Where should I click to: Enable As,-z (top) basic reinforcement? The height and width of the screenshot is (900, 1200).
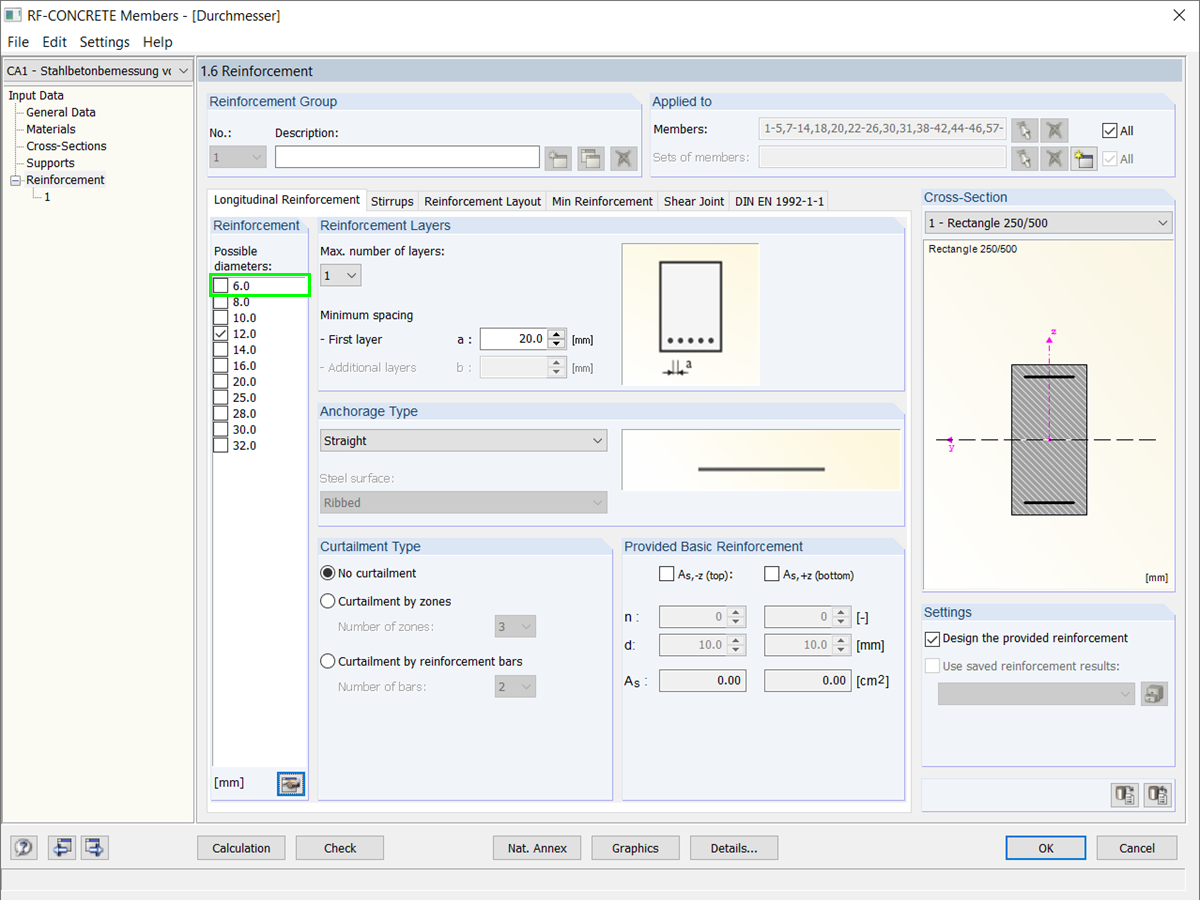[667, 574]
